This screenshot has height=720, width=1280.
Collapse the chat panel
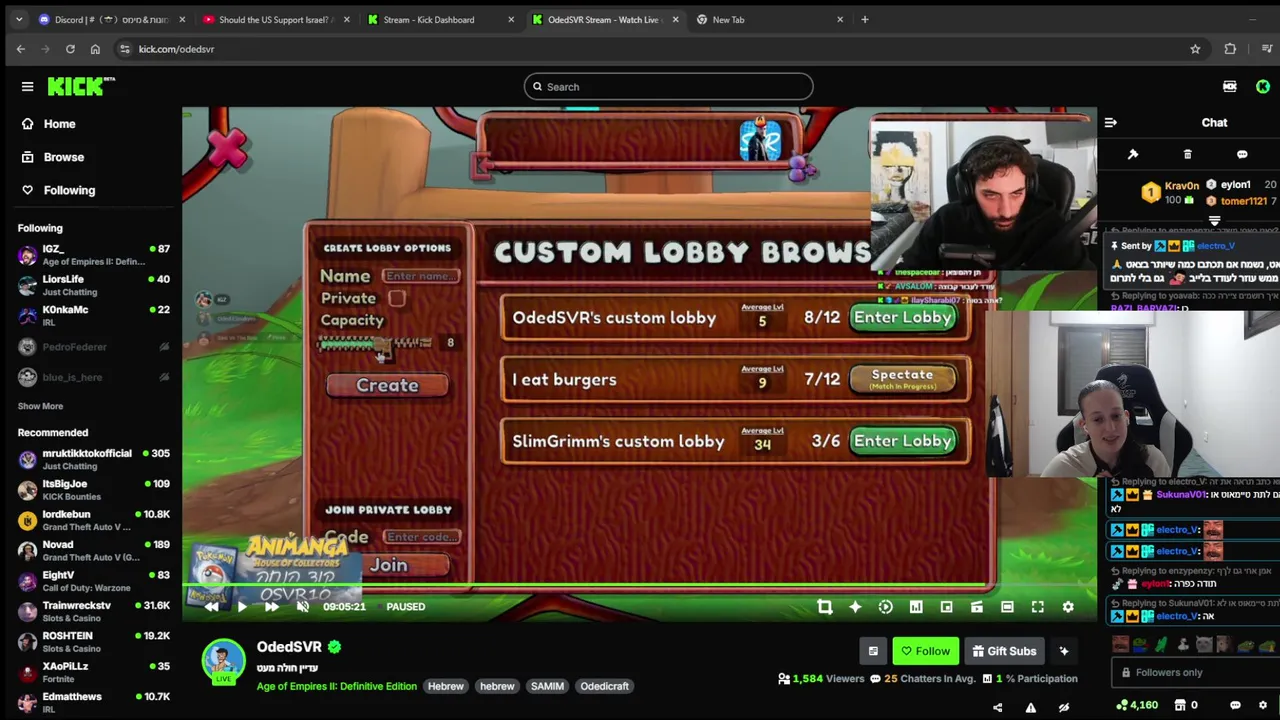click(1110, 122)
